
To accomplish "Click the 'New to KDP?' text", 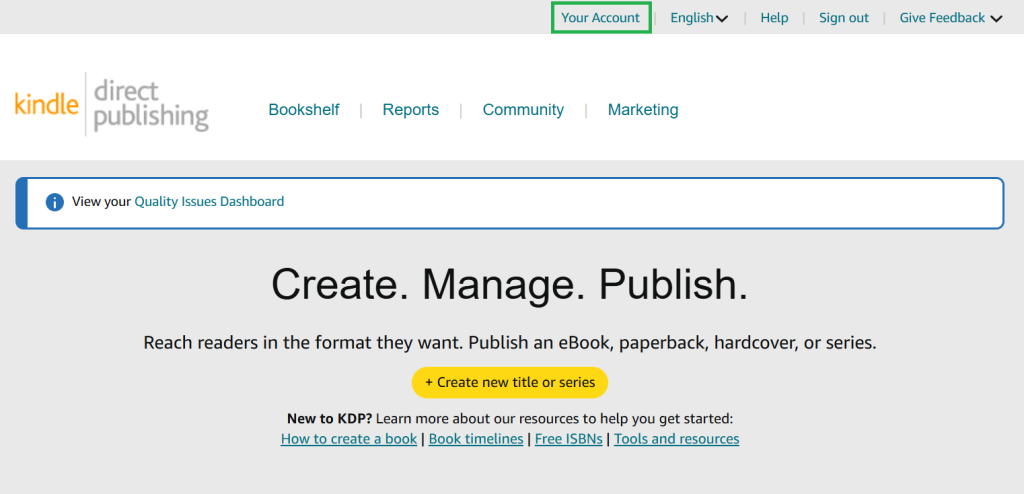I will [329, 418].
